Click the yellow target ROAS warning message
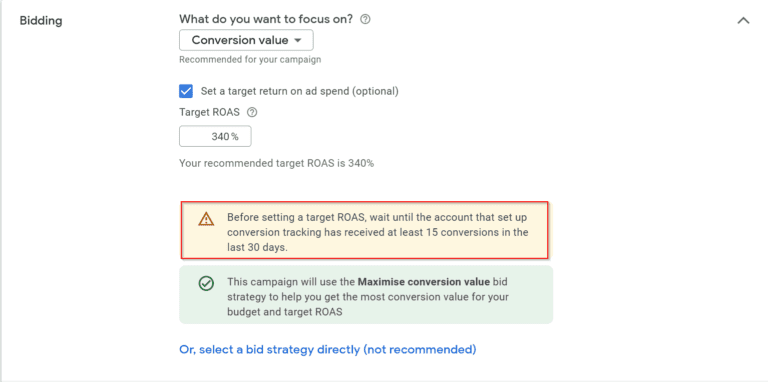 tap(364, 230)
